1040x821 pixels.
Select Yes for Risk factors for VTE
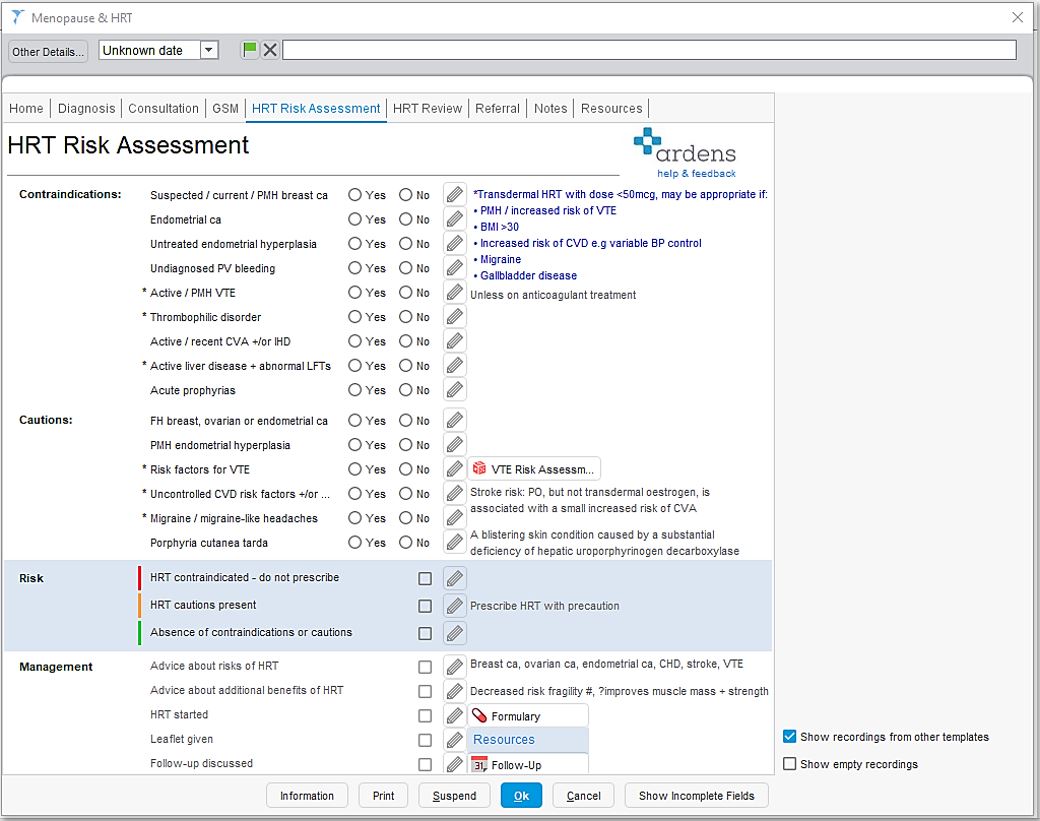coord(355,470)
